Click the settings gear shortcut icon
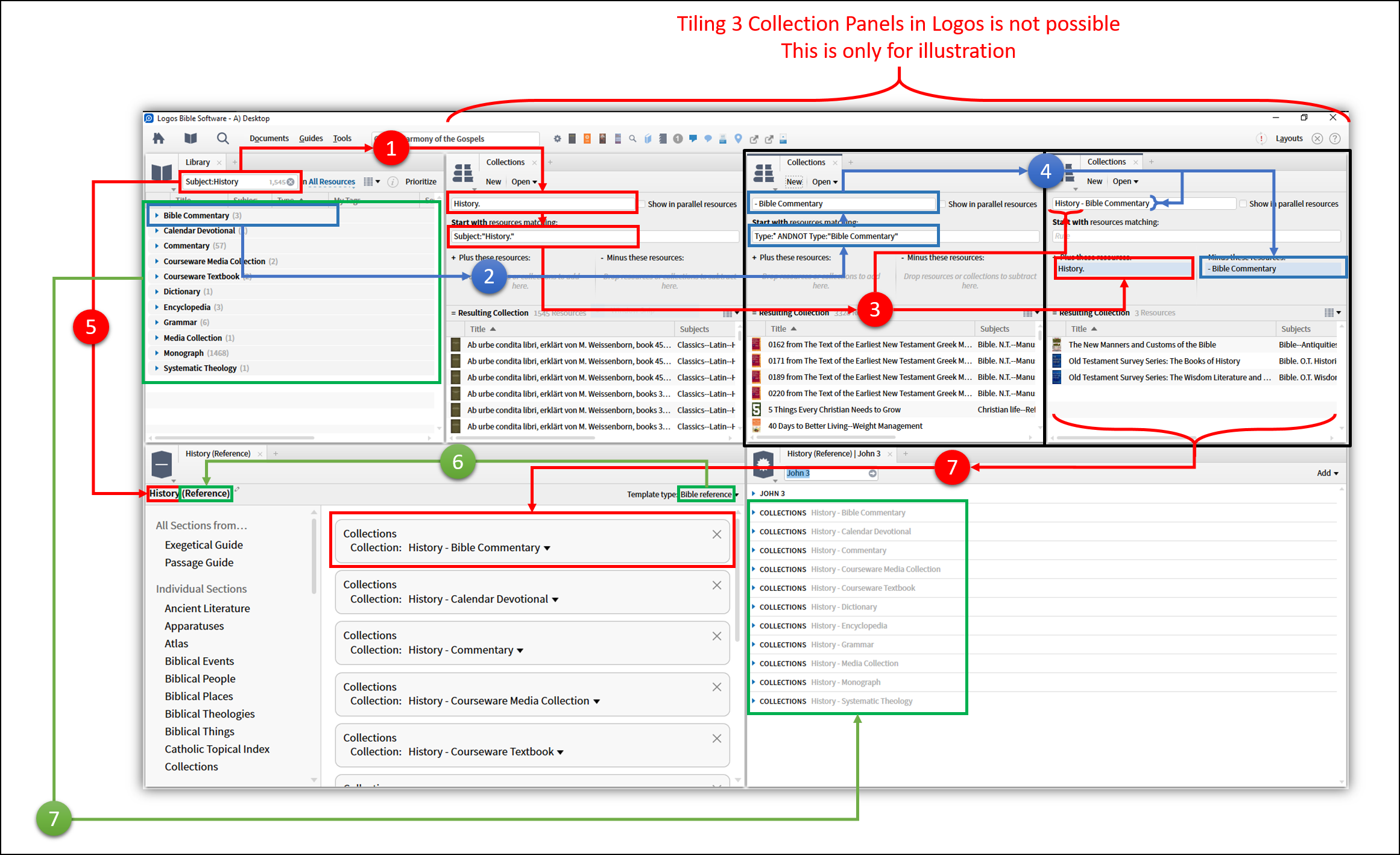Image resolution: width=1400 pixels, height=855 pixels. 557,139
